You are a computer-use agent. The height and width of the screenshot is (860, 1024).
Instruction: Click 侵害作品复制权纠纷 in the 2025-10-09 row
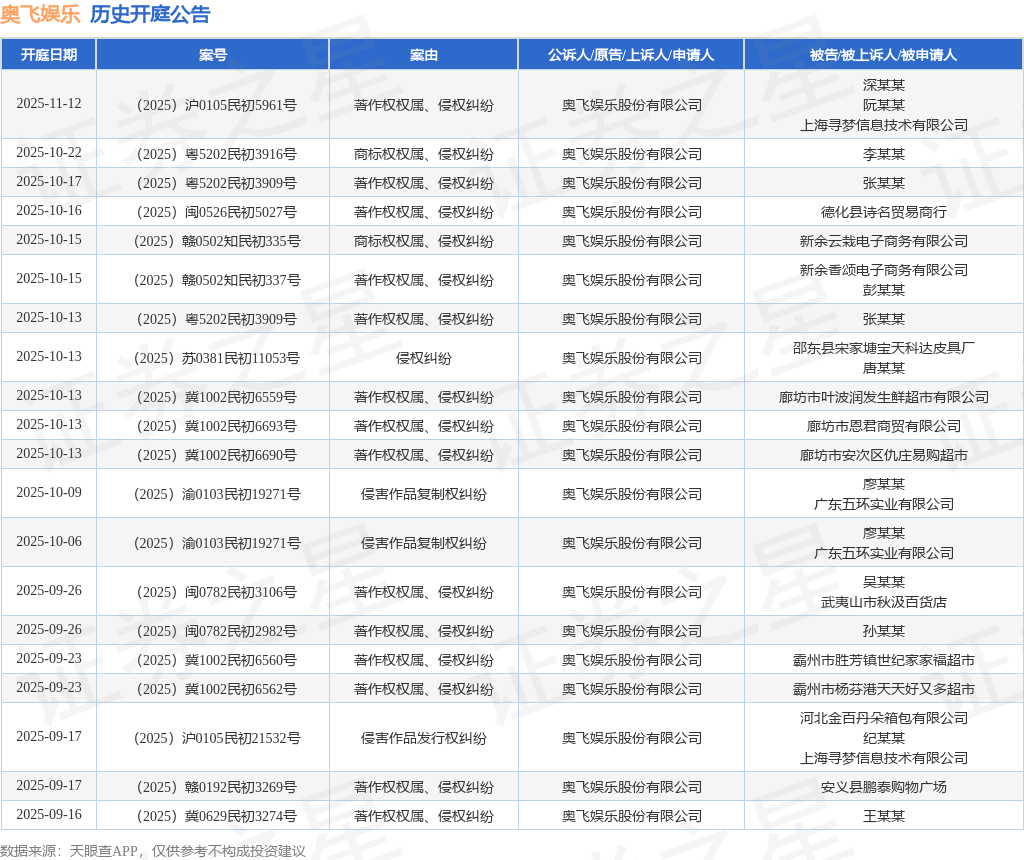point(424,494)
